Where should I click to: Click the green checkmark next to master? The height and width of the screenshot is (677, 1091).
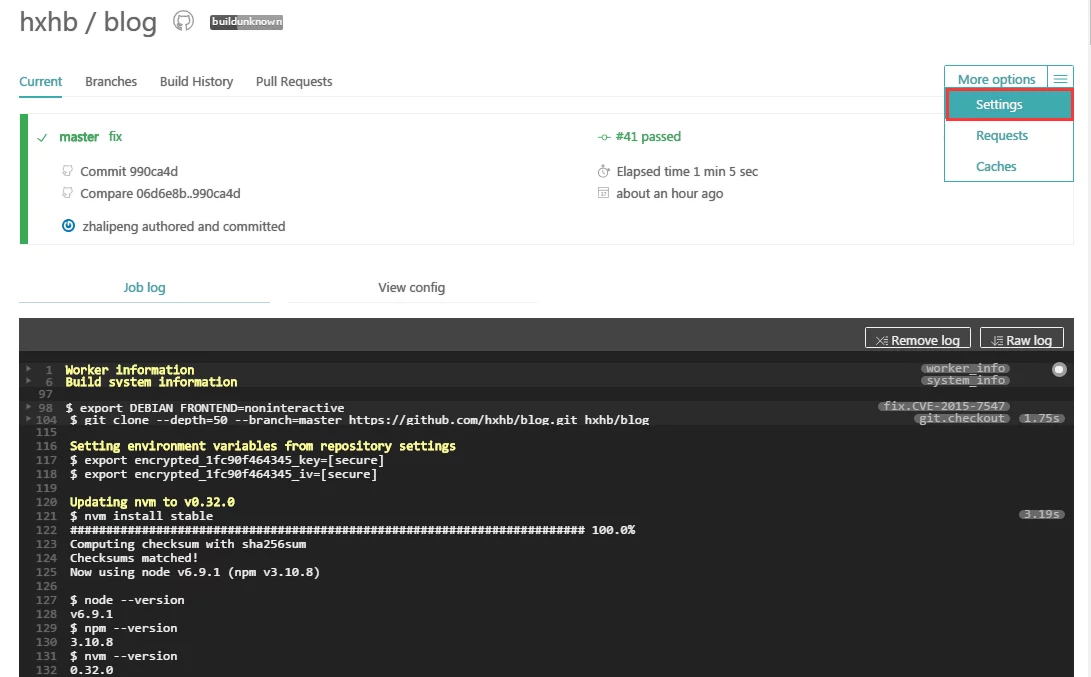pos(42,137)
